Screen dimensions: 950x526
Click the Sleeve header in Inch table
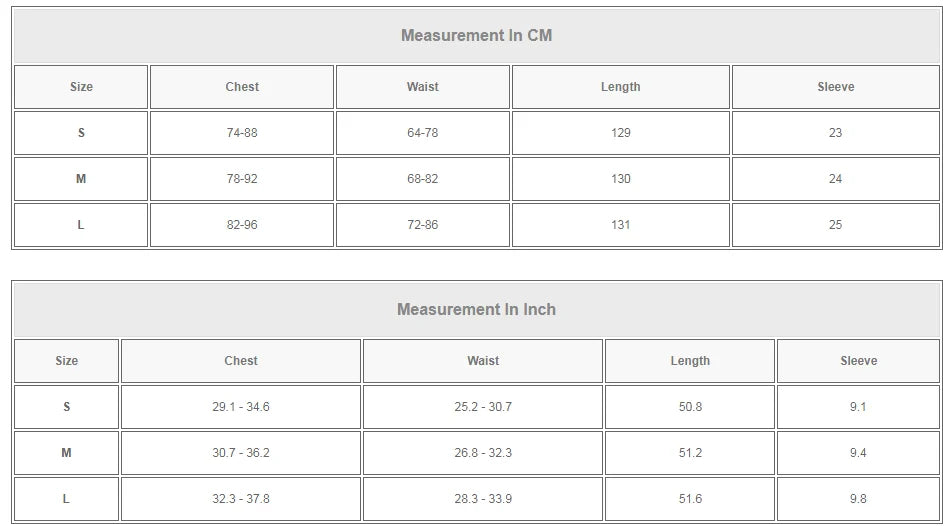pyautogui.click(x=858, y=361)
